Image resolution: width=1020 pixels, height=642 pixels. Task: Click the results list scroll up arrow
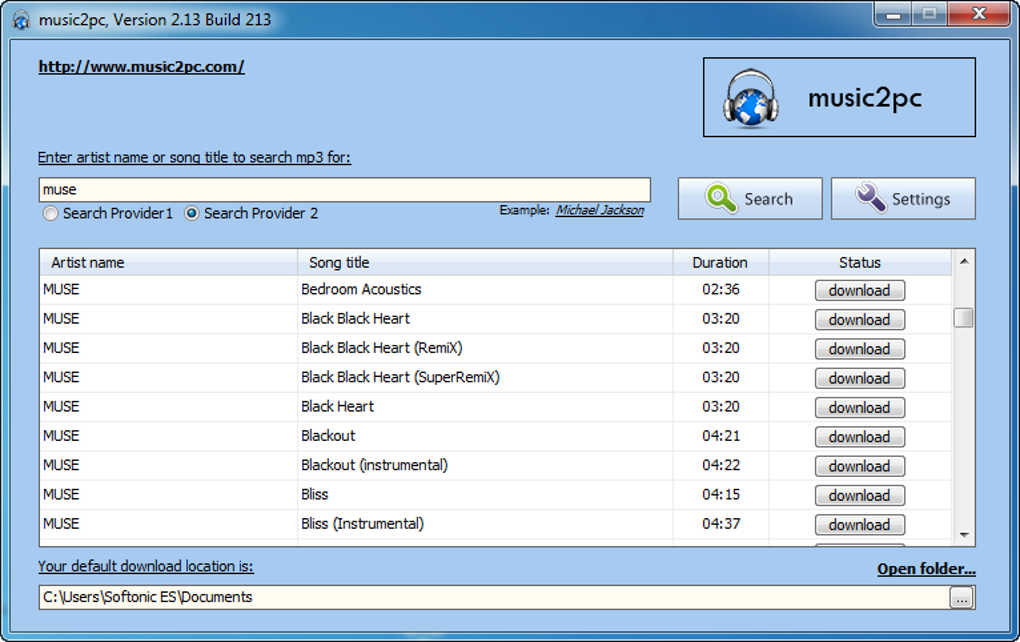point(964,261)
